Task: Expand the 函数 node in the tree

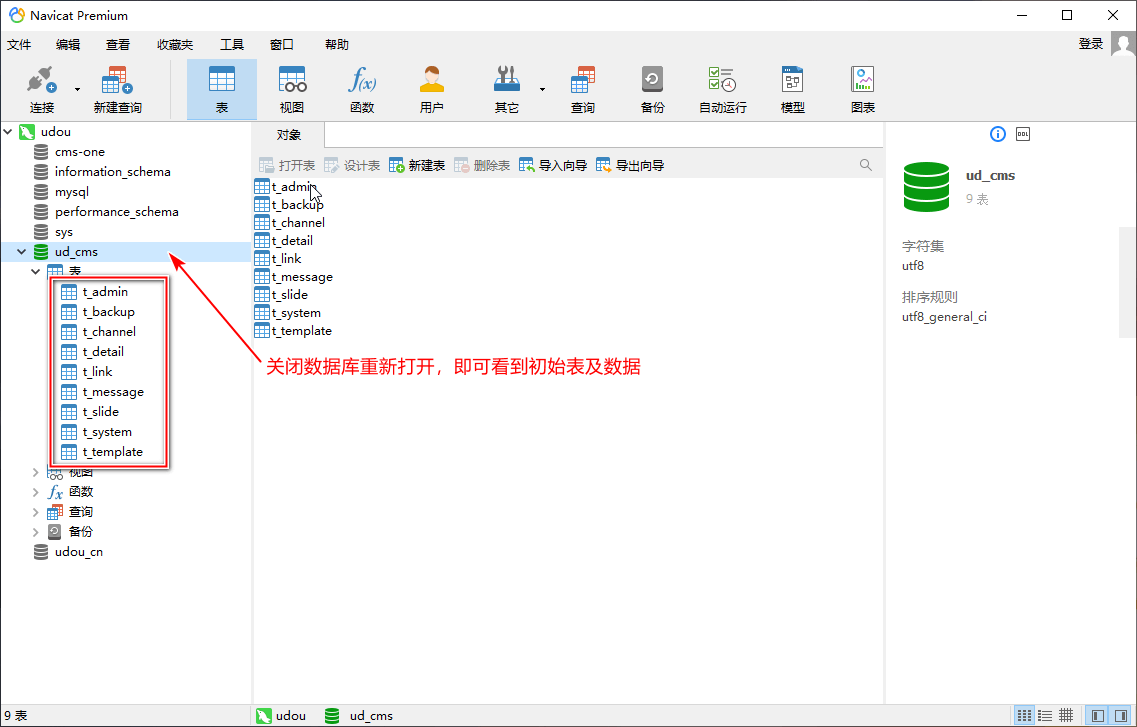Action: tap(36, 492)
